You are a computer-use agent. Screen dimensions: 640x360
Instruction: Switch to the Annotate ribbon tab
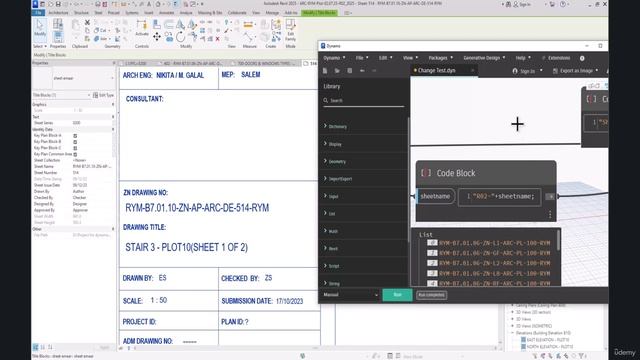pyautogui.click(x=166, y=13)
